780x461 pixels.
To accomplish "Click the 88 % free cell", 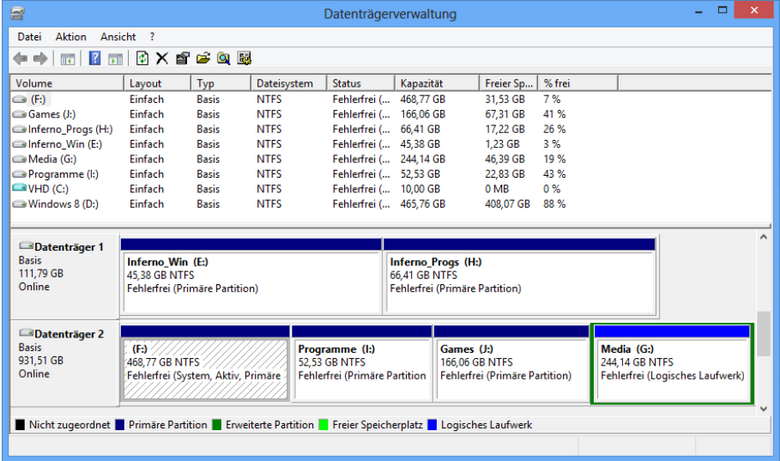I will point(554,204).
